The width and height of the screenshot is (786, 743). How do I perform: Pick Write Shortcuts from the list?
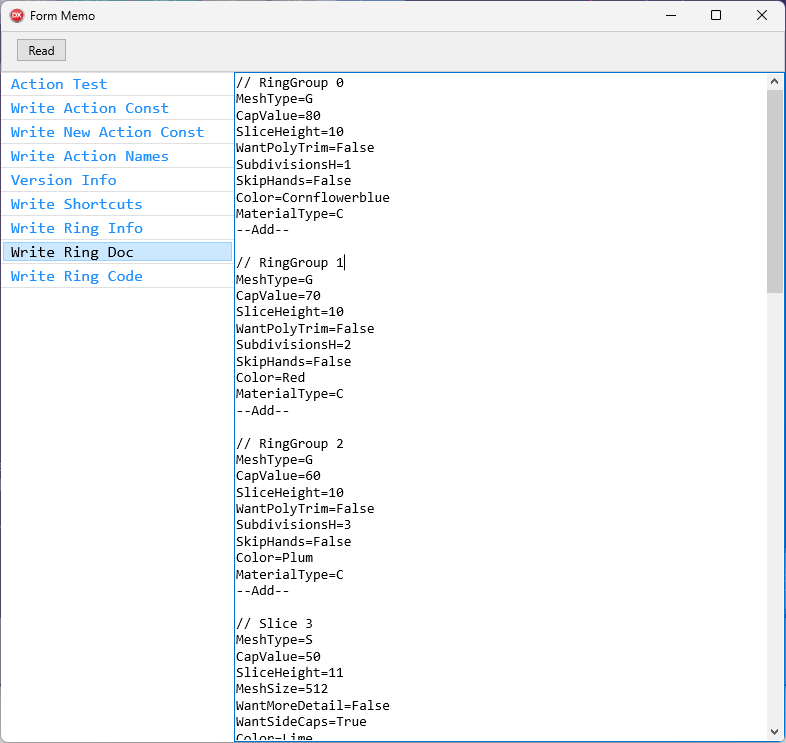[x=76, y=204]
